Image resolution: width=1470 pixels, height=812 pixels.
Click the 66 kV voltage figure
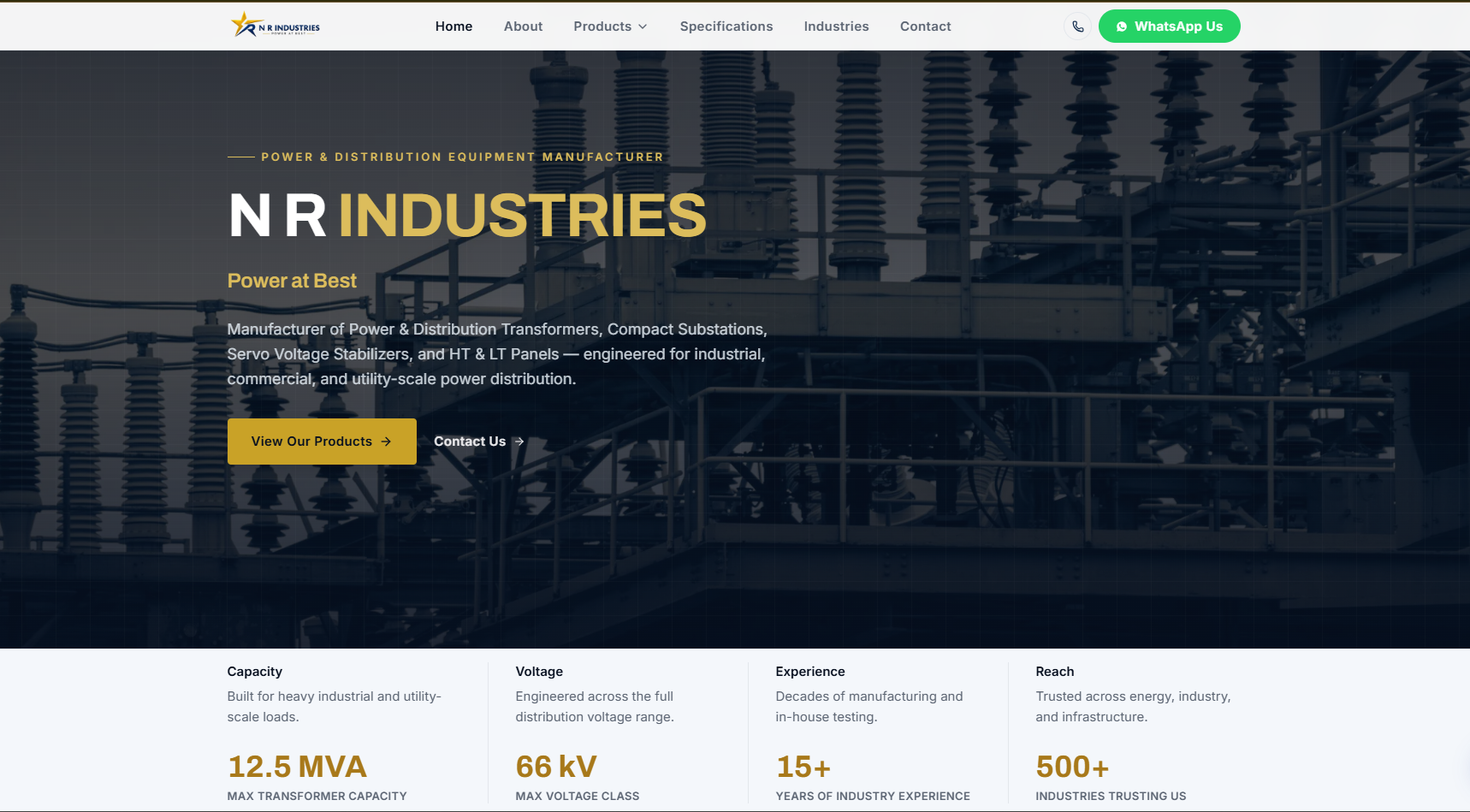click(556, 767)
